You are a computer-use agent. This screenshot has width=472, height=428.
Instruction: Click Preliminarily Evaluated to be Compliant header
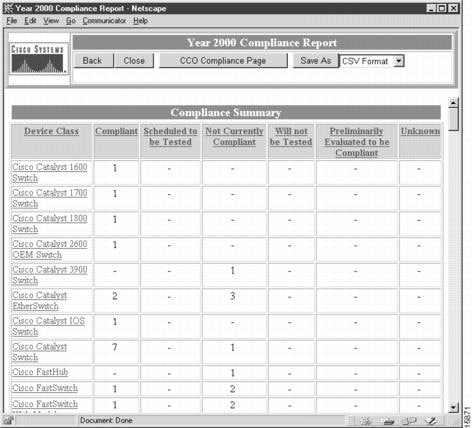point(357,142)
